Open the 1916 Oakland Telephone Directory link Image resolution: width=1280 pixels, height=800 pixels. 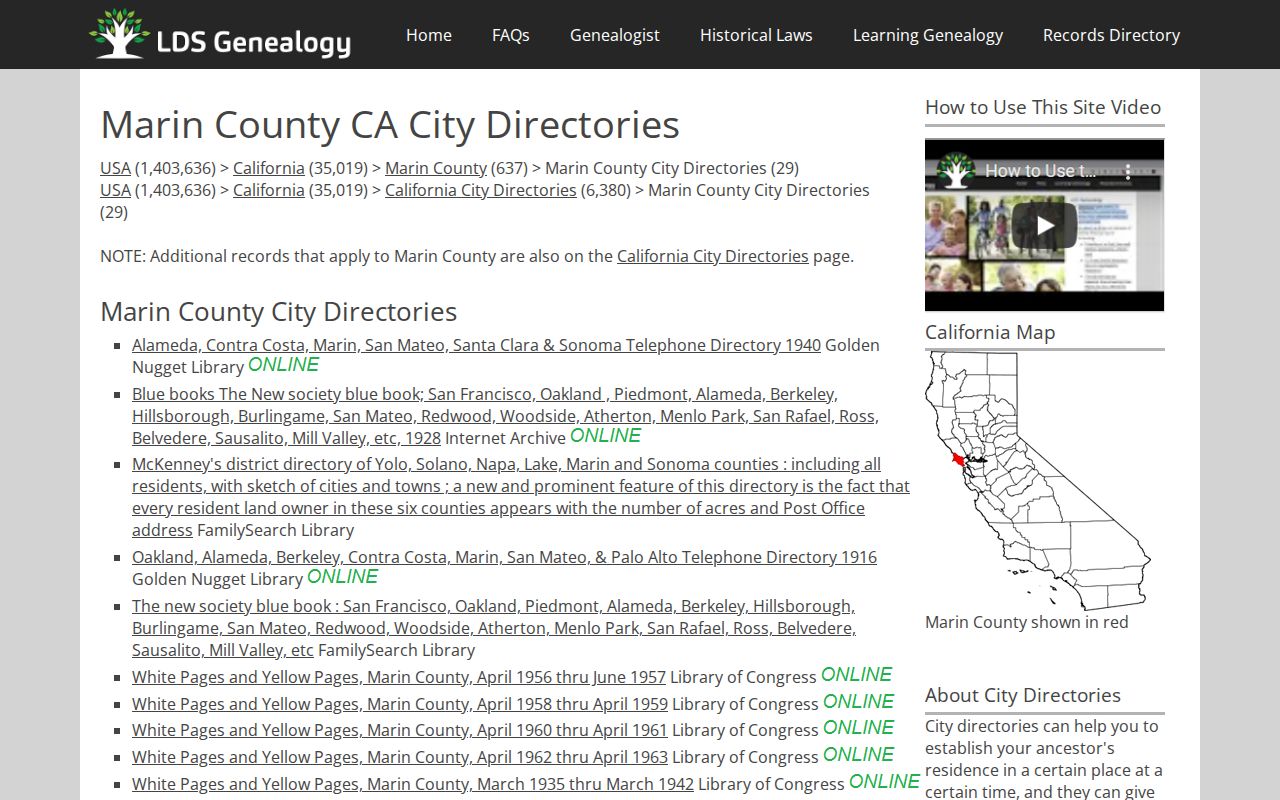click(x=504, y=557)
